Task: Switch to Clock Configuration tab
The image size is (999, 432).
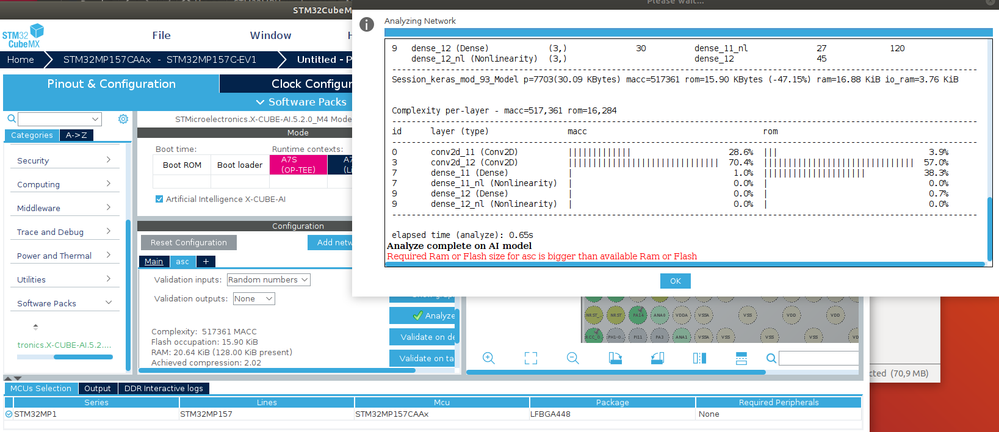Action: [x=286, y=84]
